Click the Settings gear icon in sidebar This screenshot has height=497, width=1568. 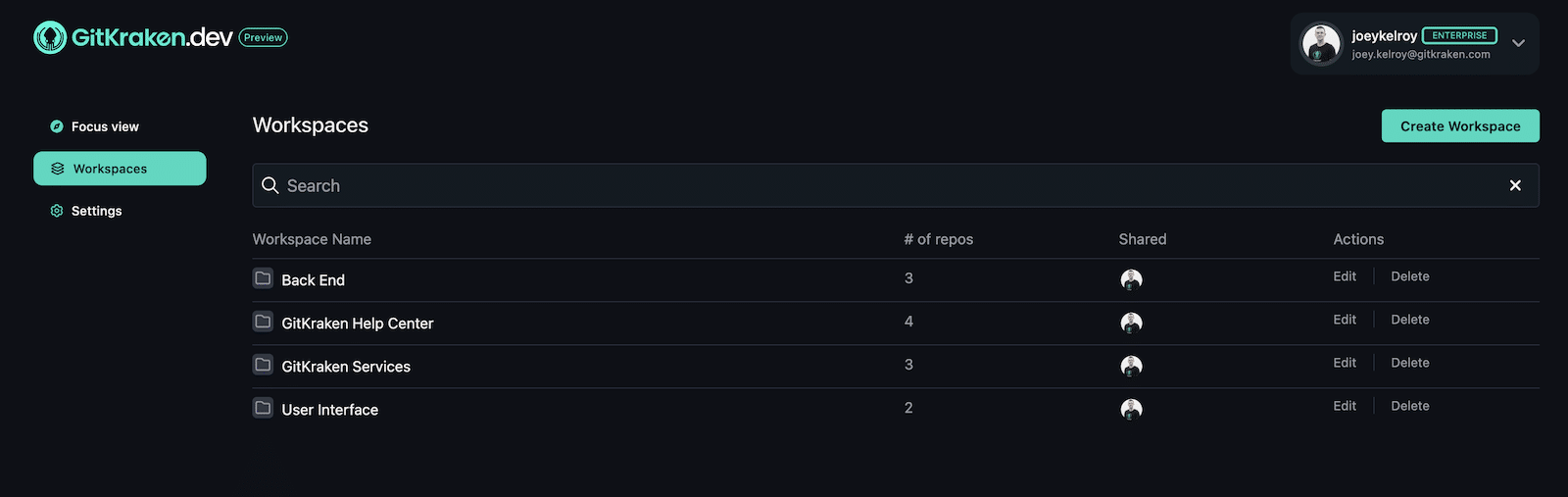pos(57,211)
